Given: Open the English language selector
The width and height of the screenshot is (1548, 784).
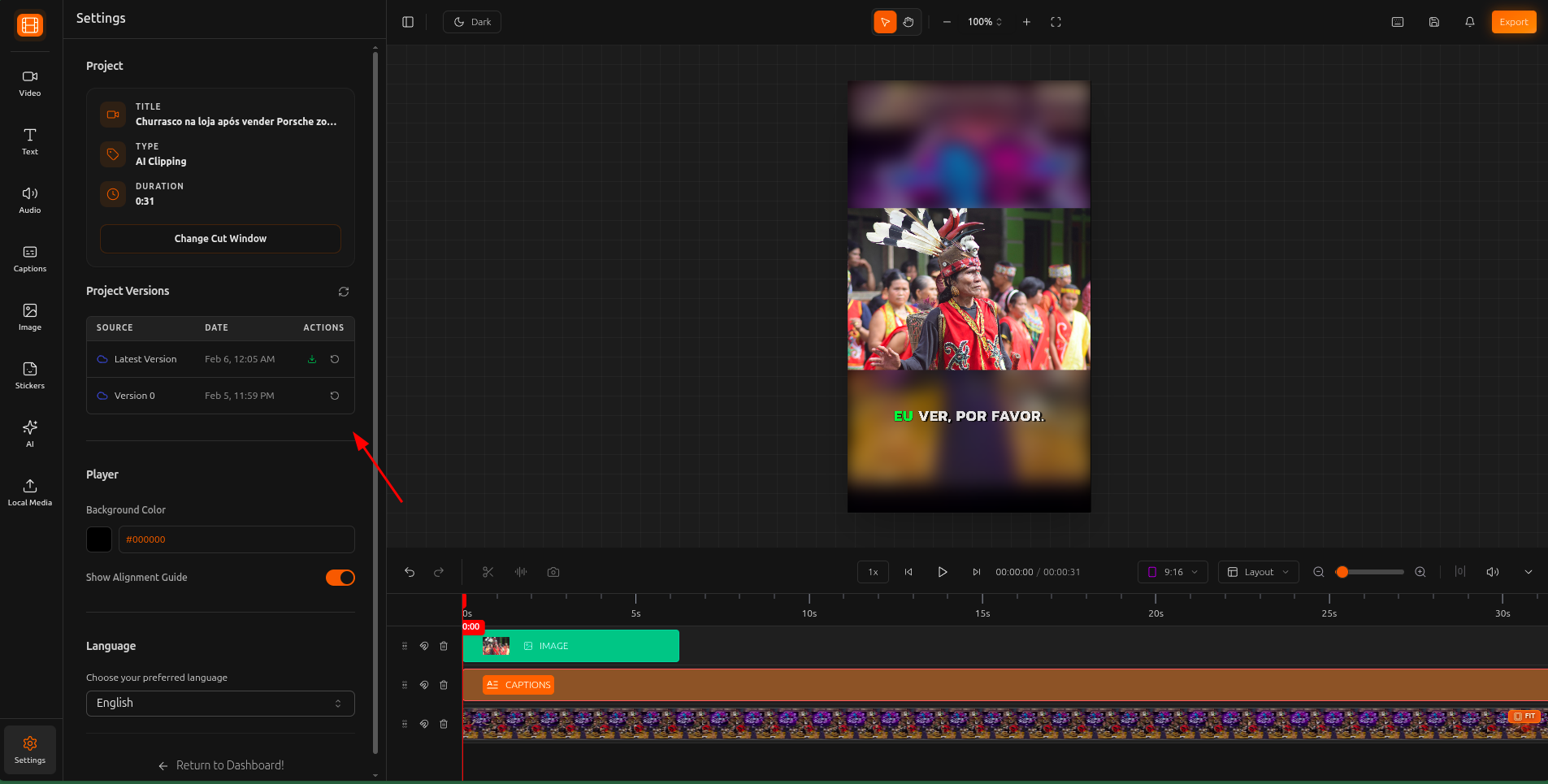Looking at the screenshot, I should (219, 703).
